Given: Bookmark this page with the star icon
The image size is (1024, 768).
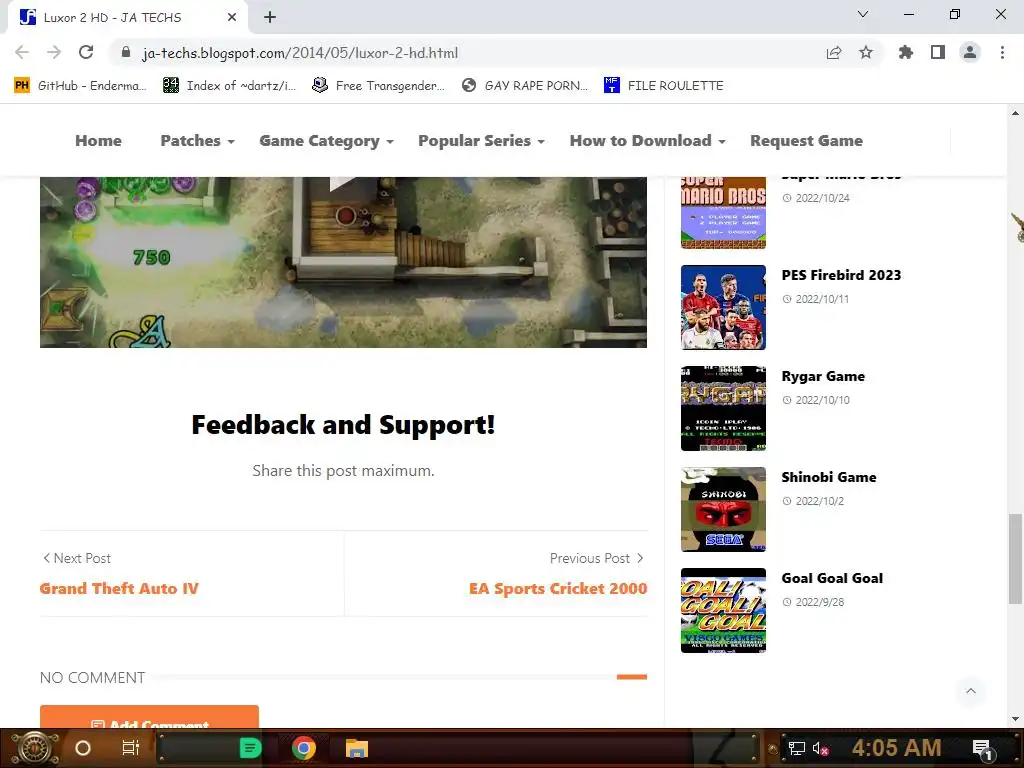Looking at the screenshot, I should [x=866, y=52].
